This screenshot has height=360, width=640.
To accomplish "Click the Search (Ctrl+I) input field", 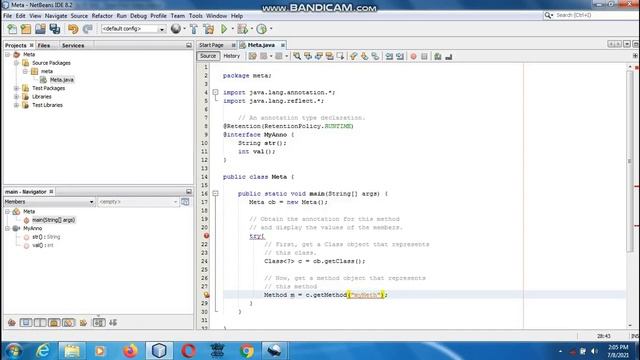I will coord(595,15).
